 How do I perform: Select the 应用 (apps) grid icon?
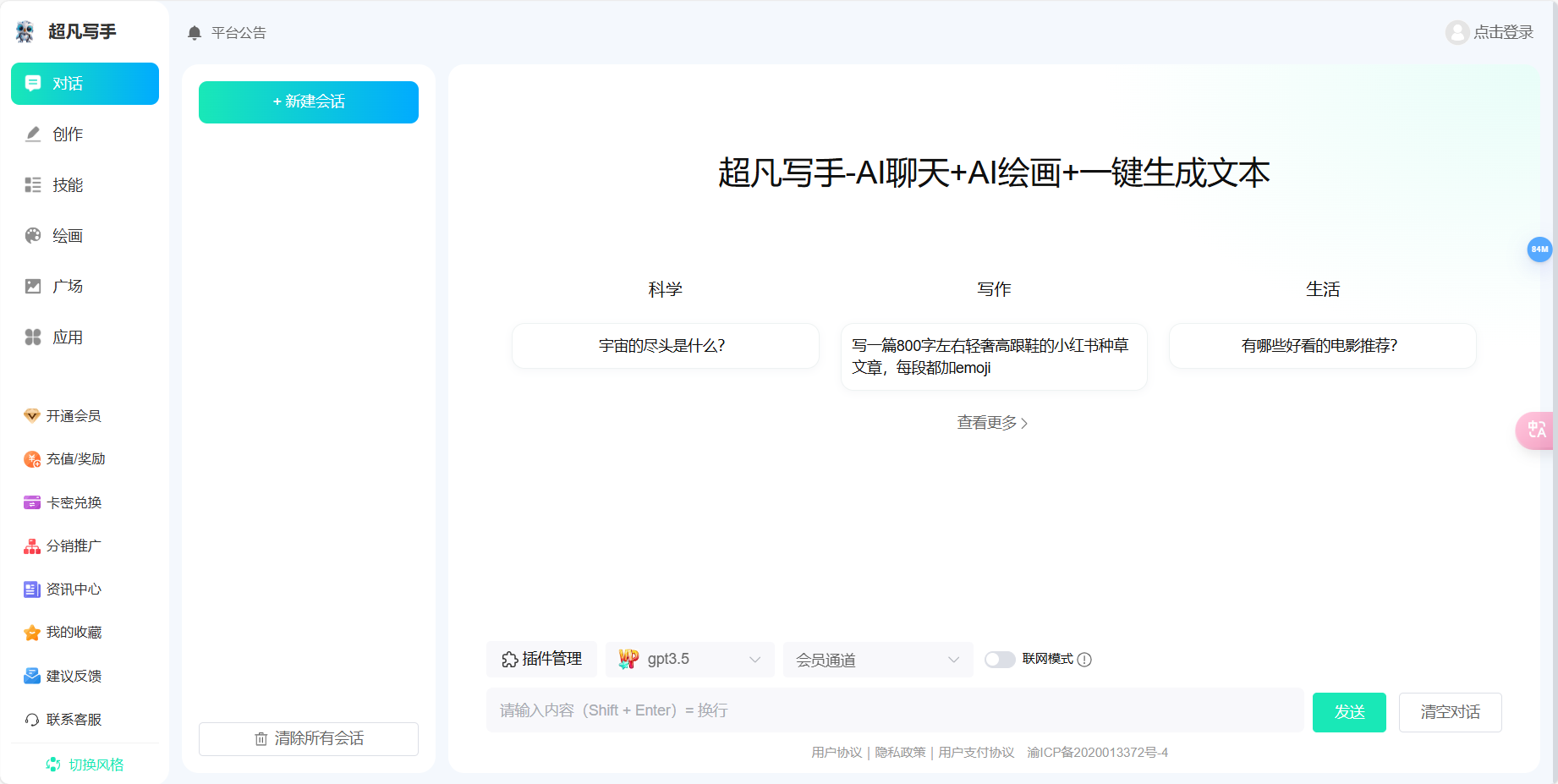[31, 337]
